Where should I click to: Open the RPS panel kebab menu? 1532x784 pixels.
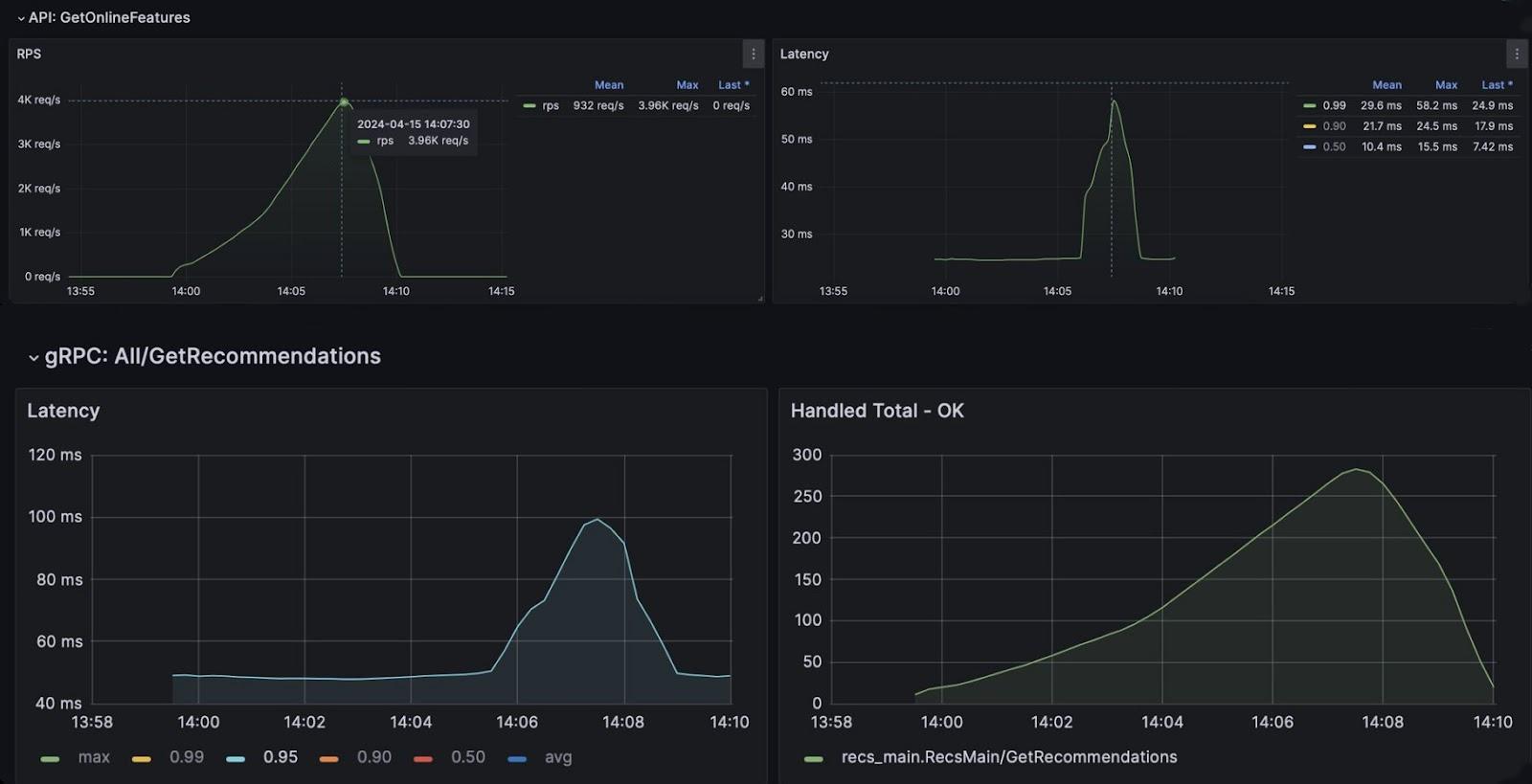tap(753, 55)
